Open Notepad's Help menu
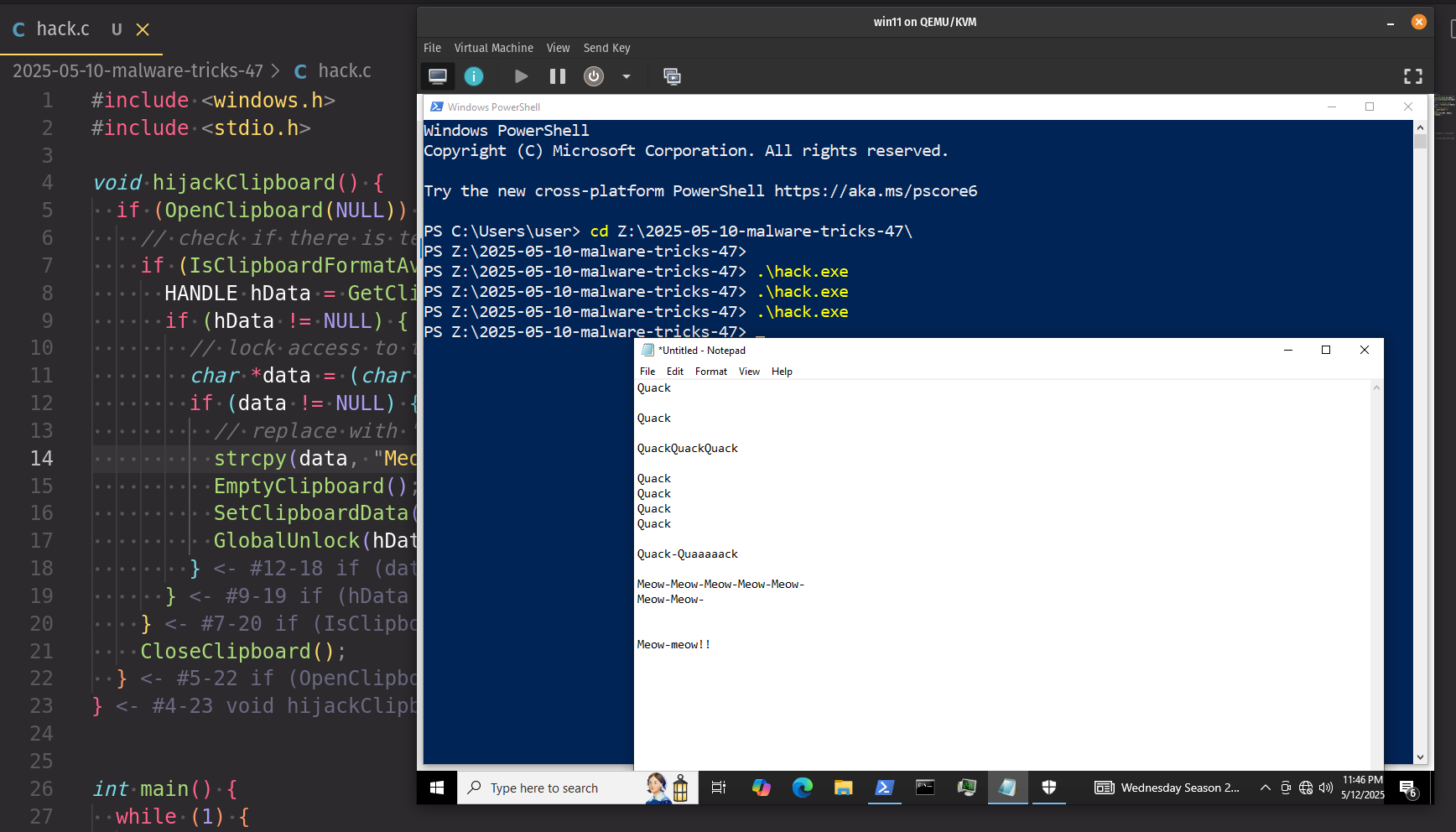Screen dimensions: 1456x832 point(782,372)
